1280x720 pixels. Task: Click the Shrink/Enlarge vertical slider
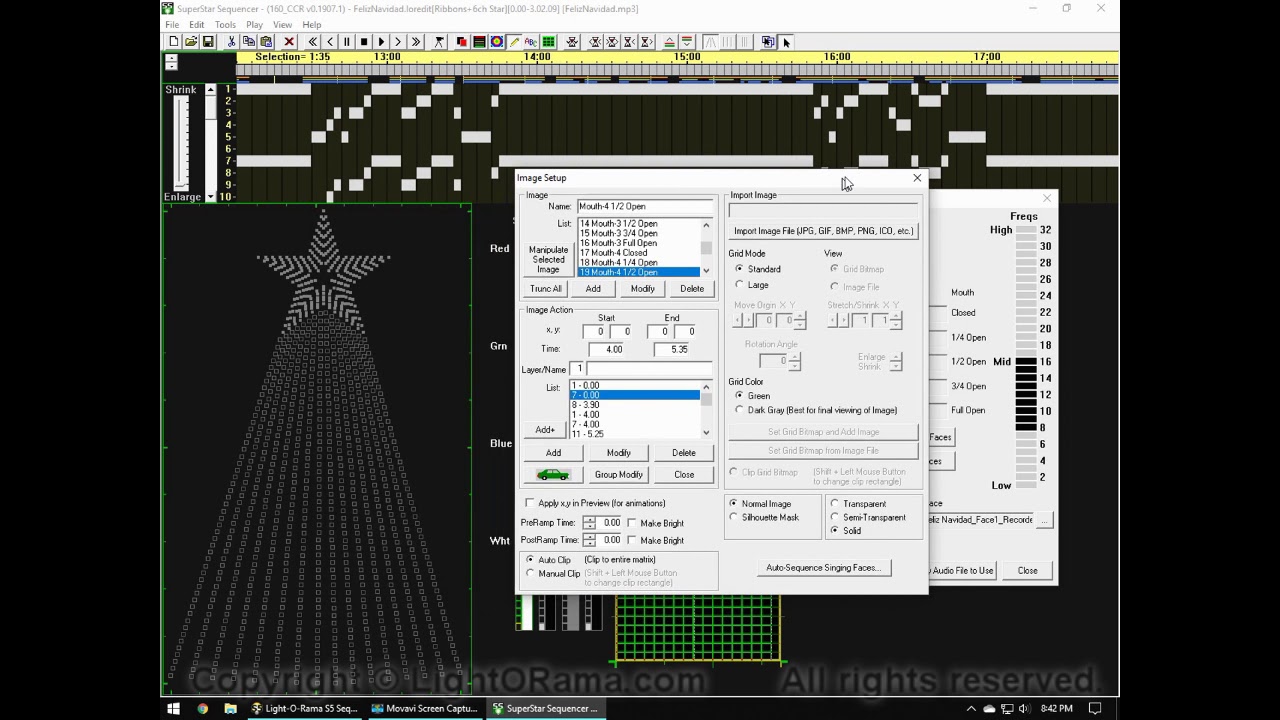point(181,143)
